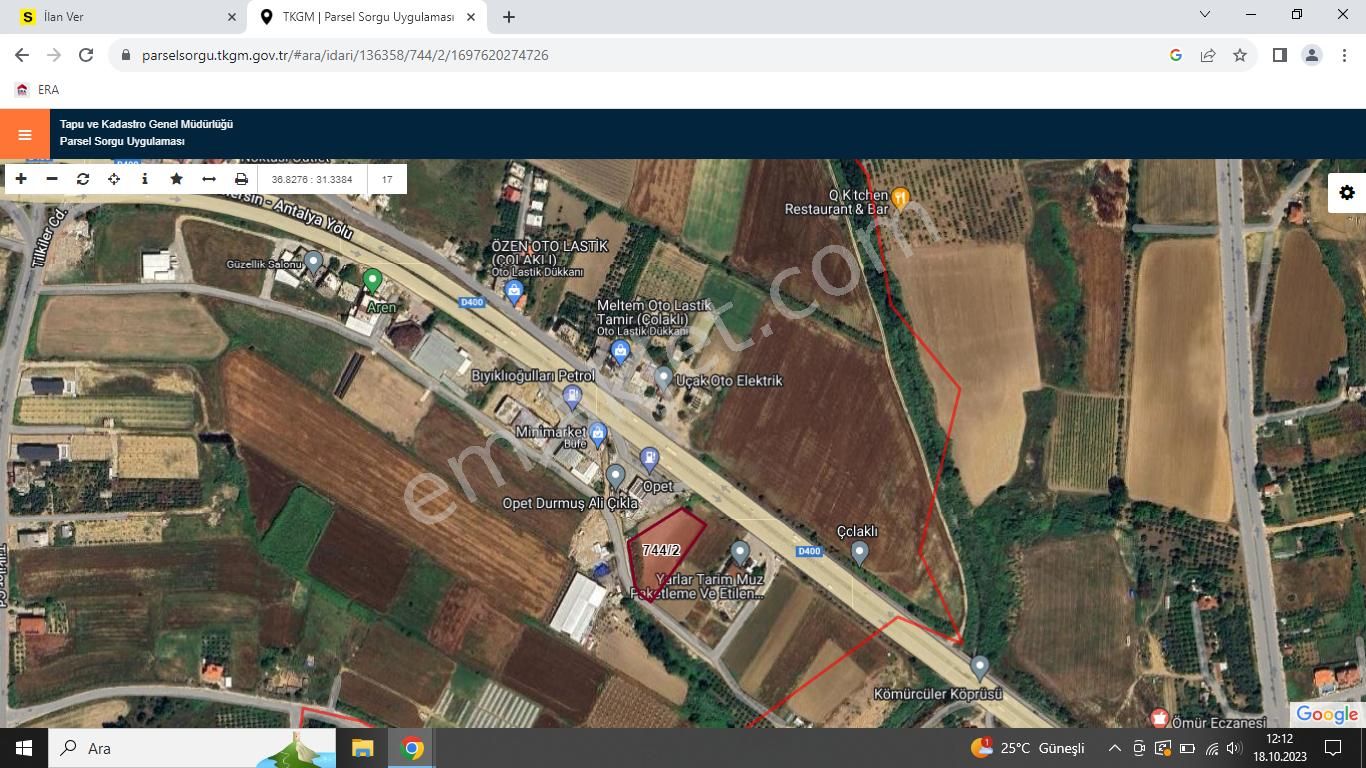
Task: Select the Güzellik Salonu marker
Action: (314, 263)
